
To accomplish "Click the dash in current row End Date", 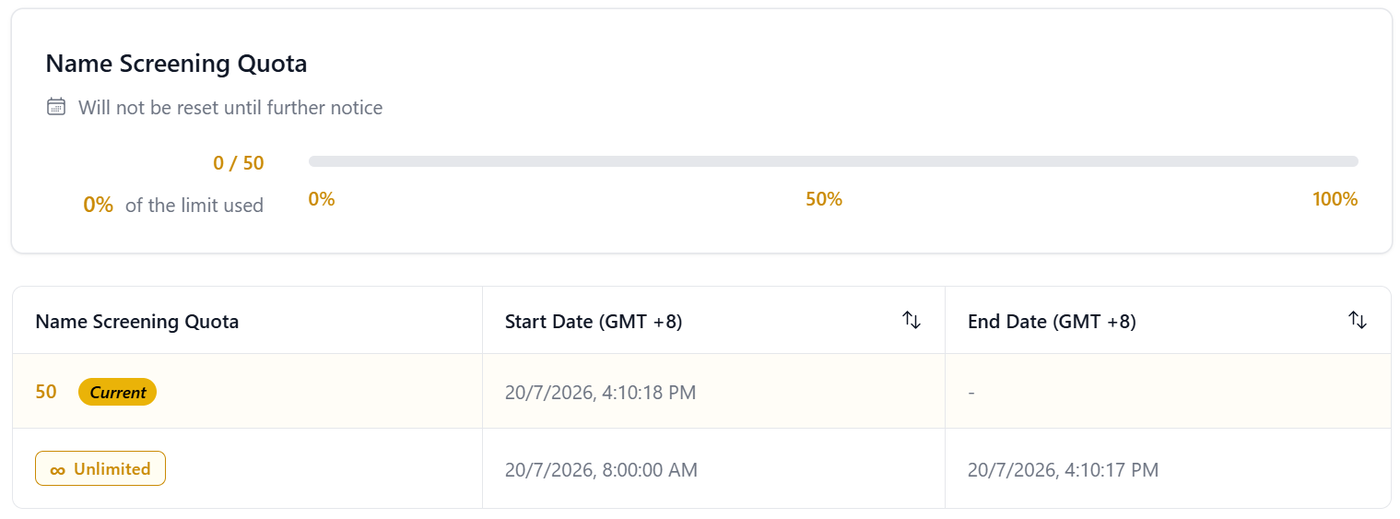I will [971, 393].
